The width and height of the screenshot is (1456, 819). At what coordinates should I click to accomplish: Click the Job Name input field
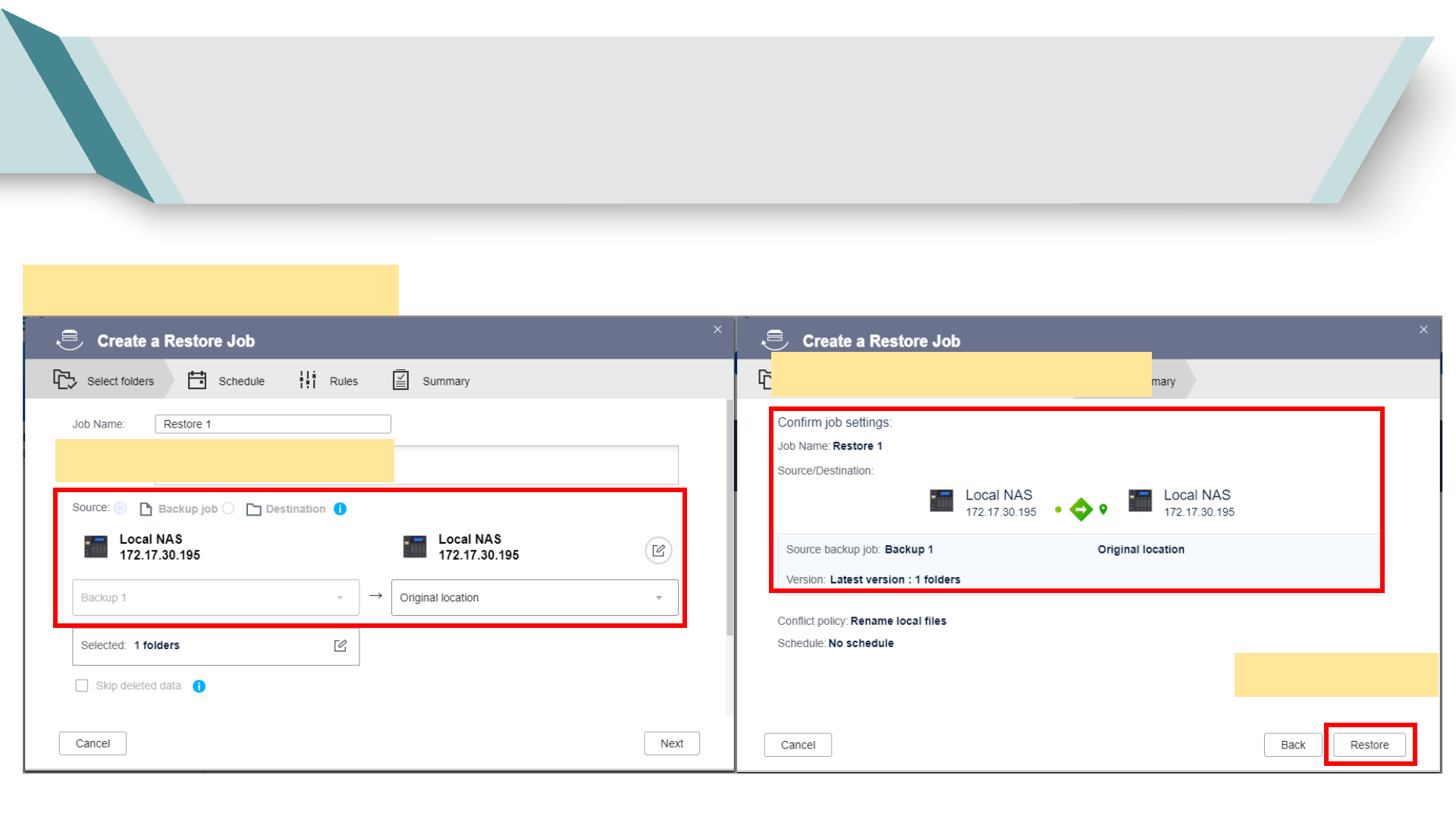pyautogui.click(x=273, y=424)
